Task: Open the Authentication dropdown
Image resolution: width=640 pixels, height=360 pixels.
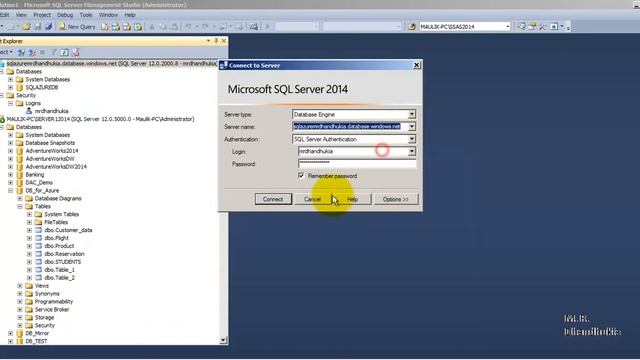Action: (412, 139)
